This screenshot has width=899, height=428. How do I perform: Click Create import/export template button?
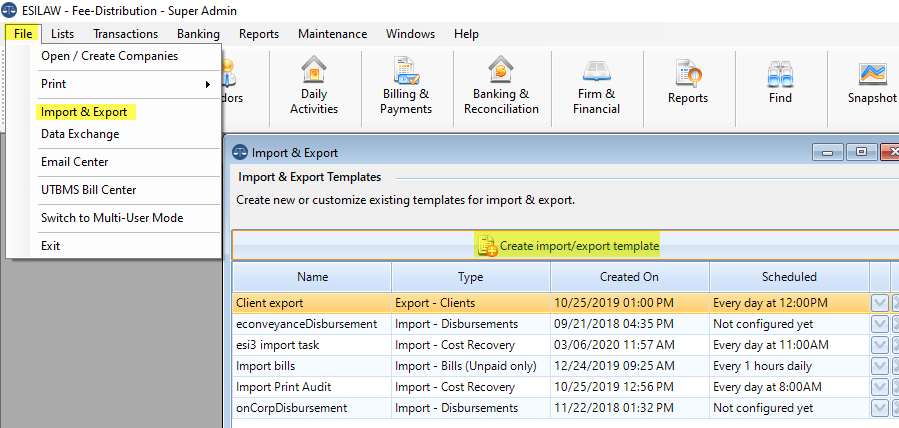coord(569,246)
